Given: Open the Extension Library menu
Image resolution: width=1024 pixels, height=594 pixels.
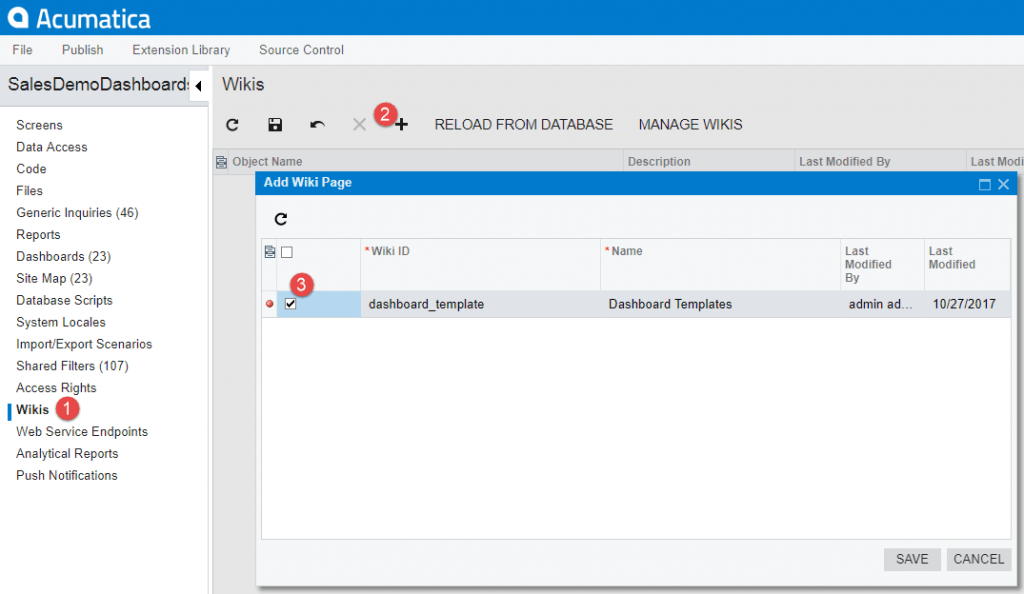Looking at the screenshot, I should pos(181,50).
